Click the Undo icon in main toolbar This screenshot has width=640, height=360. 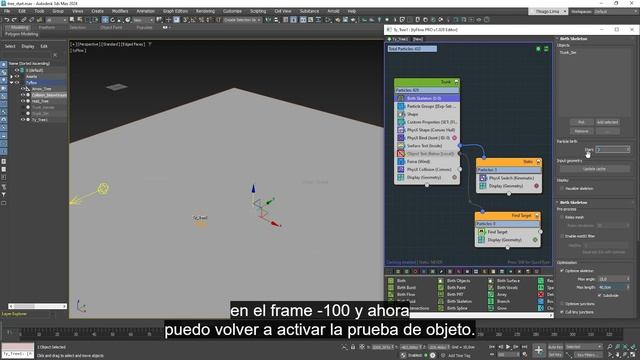7,20
